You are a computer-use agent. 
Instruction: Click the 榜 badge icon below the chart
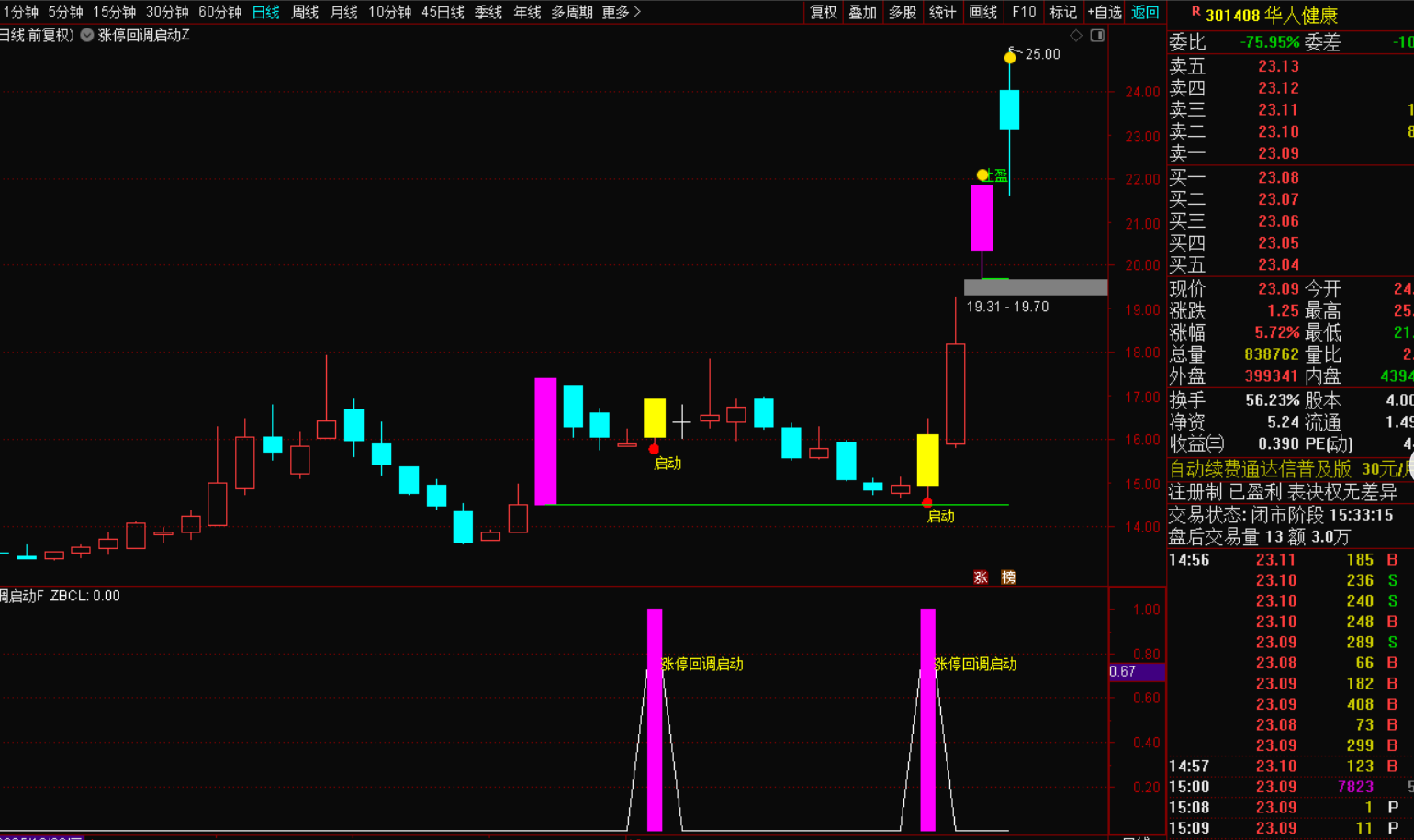pos(1008,577)
